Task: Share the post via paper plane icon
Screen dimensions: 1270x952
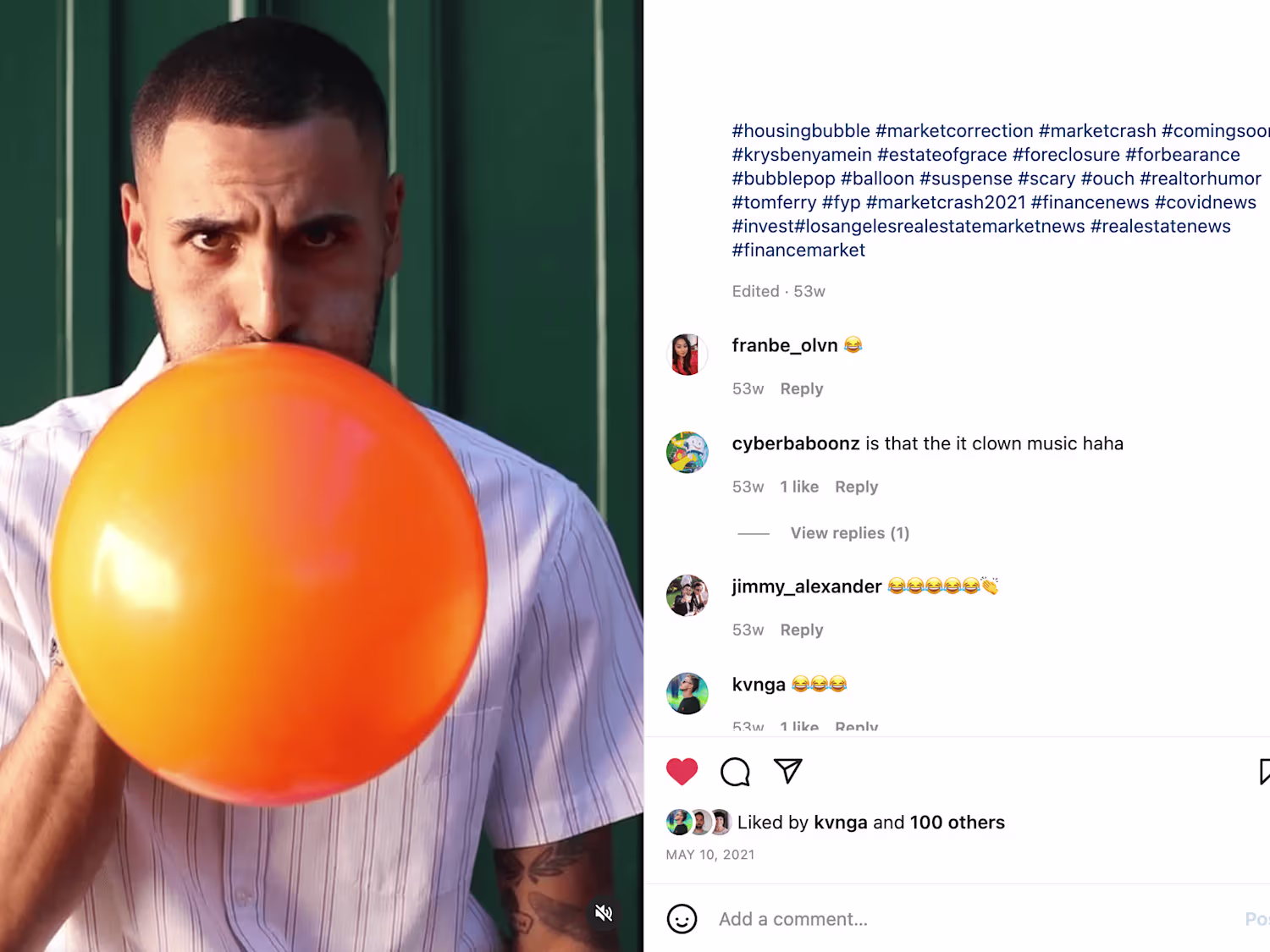Action: [x=787, y=771]
